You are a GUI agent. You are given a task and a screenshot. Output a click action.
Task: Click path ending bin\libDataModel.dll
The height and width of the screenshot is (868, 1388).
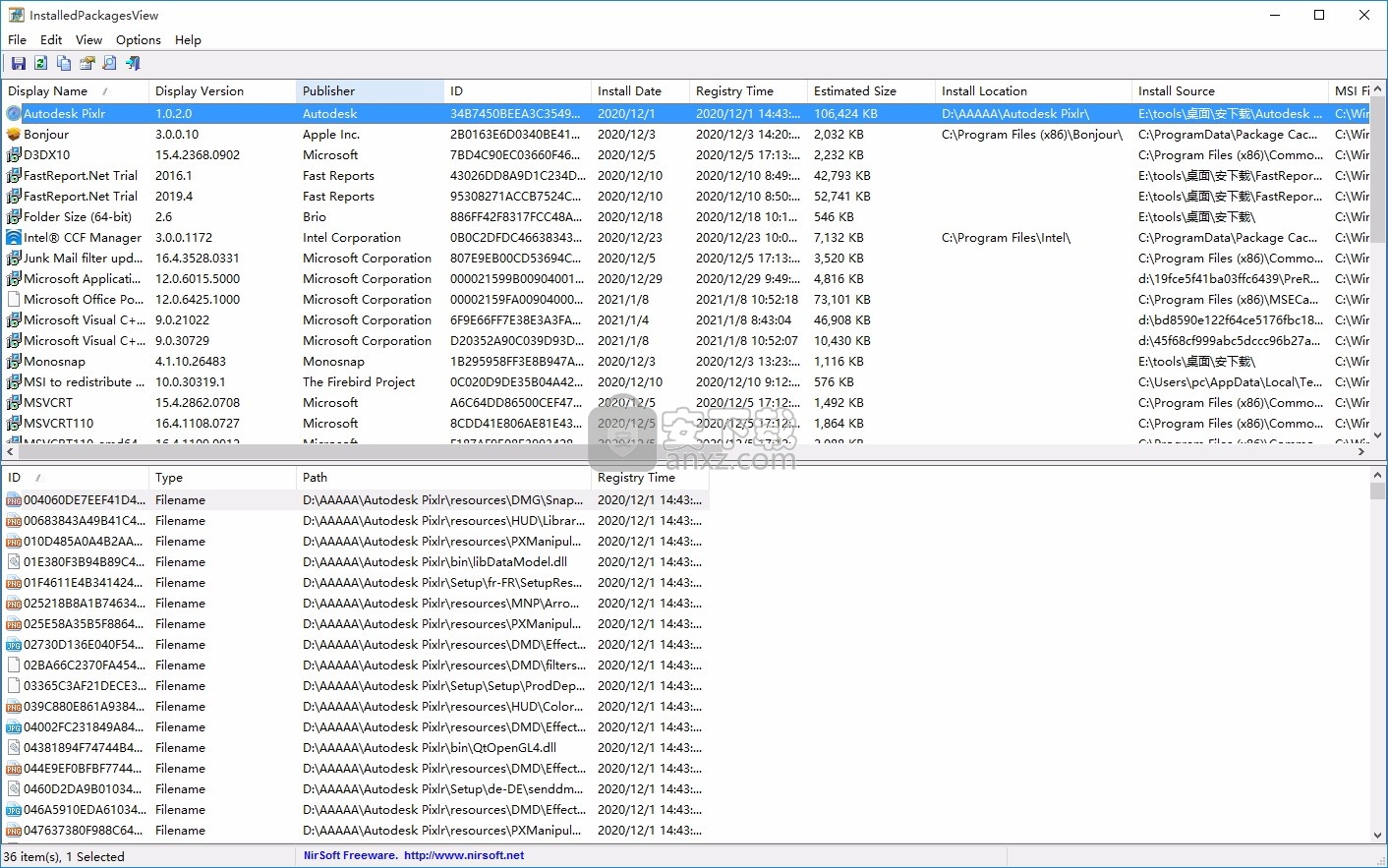click(x=435, y=562)
